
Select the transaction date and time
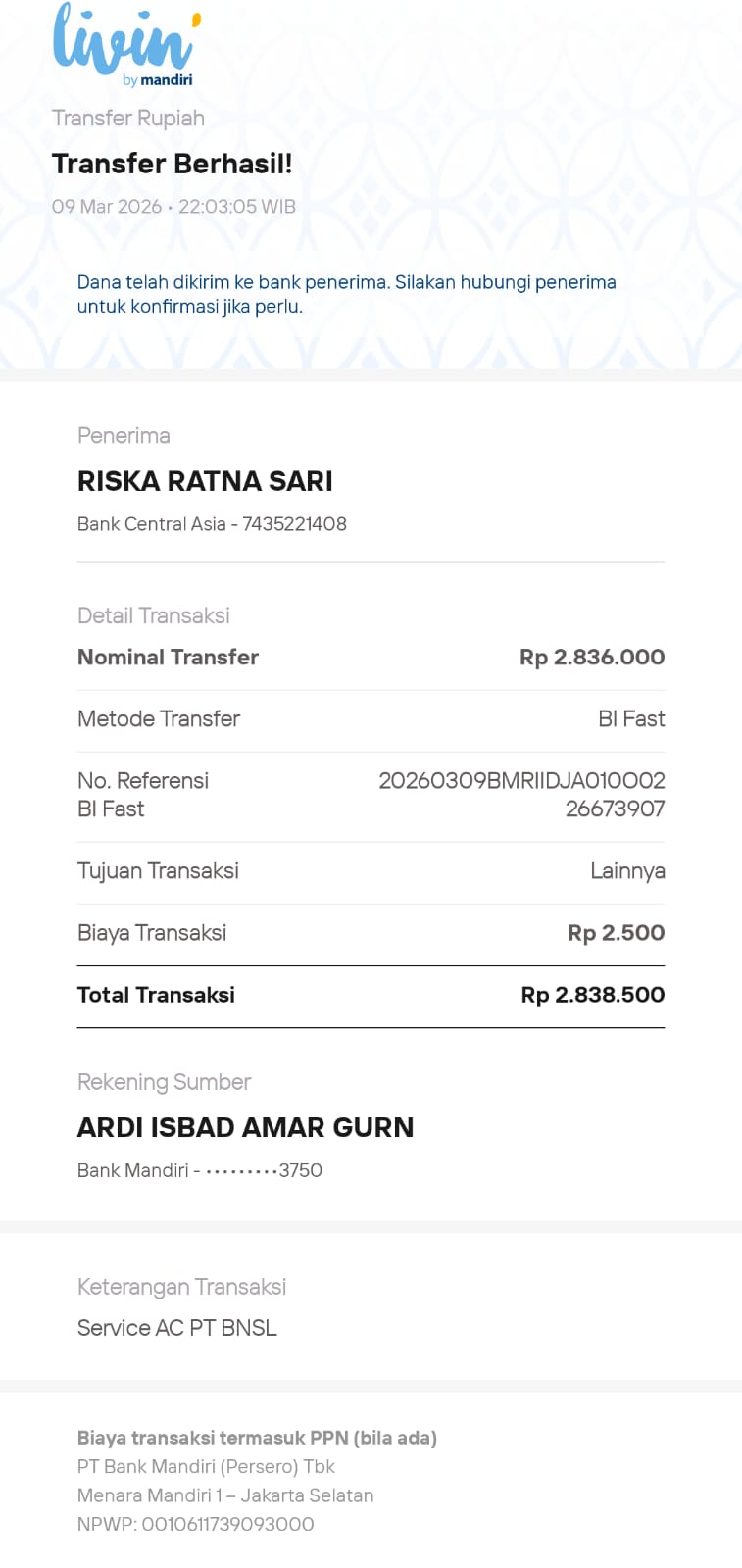pos(173,207)
